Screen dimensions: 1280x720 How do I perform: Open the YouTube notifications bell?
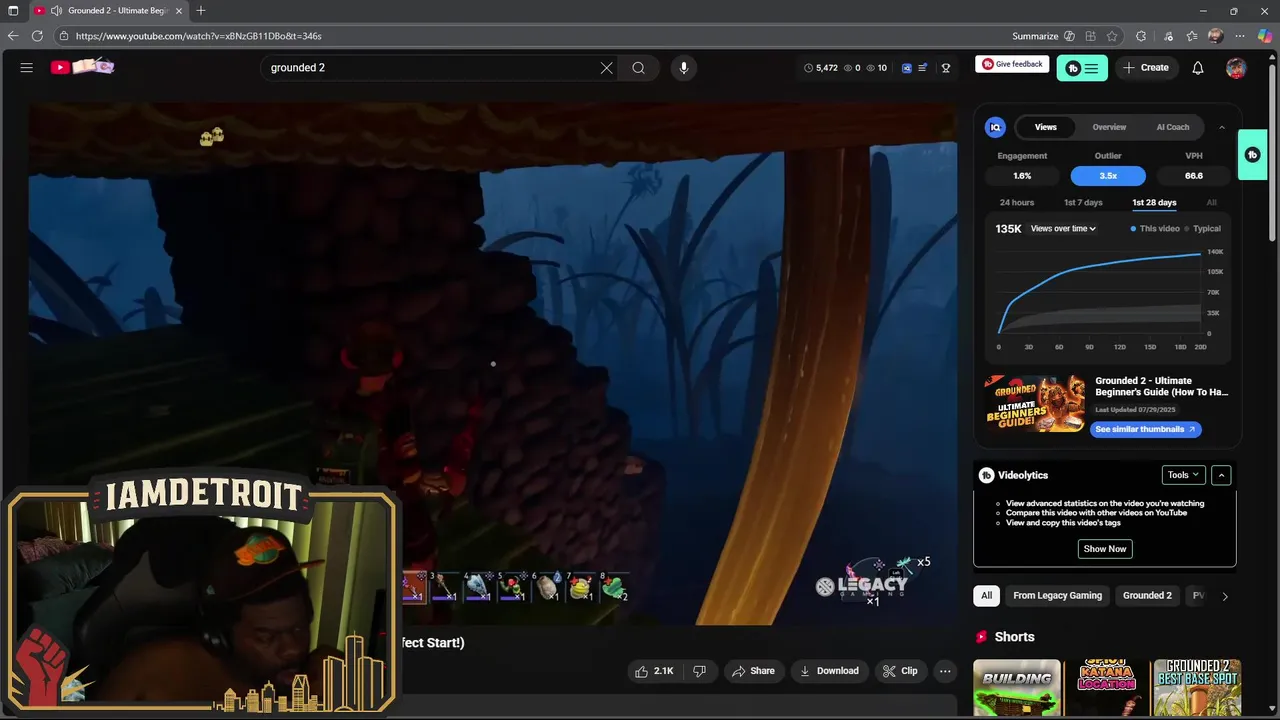(x=1198, y=68)
